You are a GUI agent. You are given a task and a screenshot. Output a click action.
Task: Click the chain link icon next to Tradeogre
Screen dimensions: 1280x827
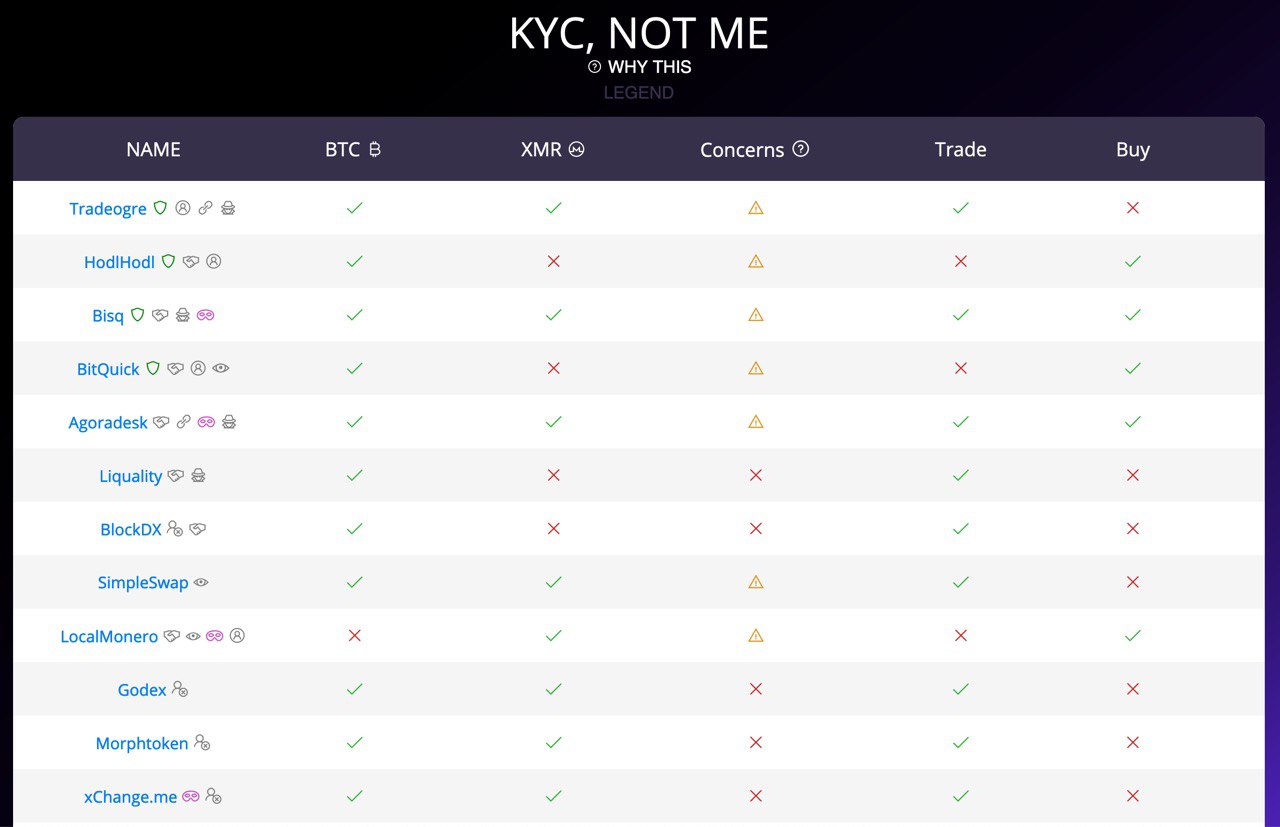206,208
